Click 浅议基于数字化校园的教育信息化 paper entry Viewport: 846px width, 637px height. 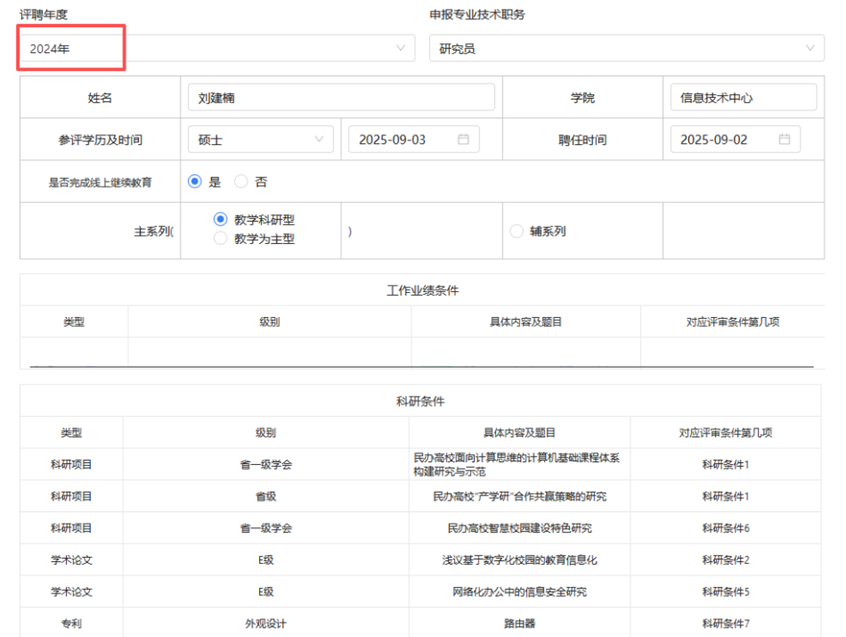tap(519, 560)
